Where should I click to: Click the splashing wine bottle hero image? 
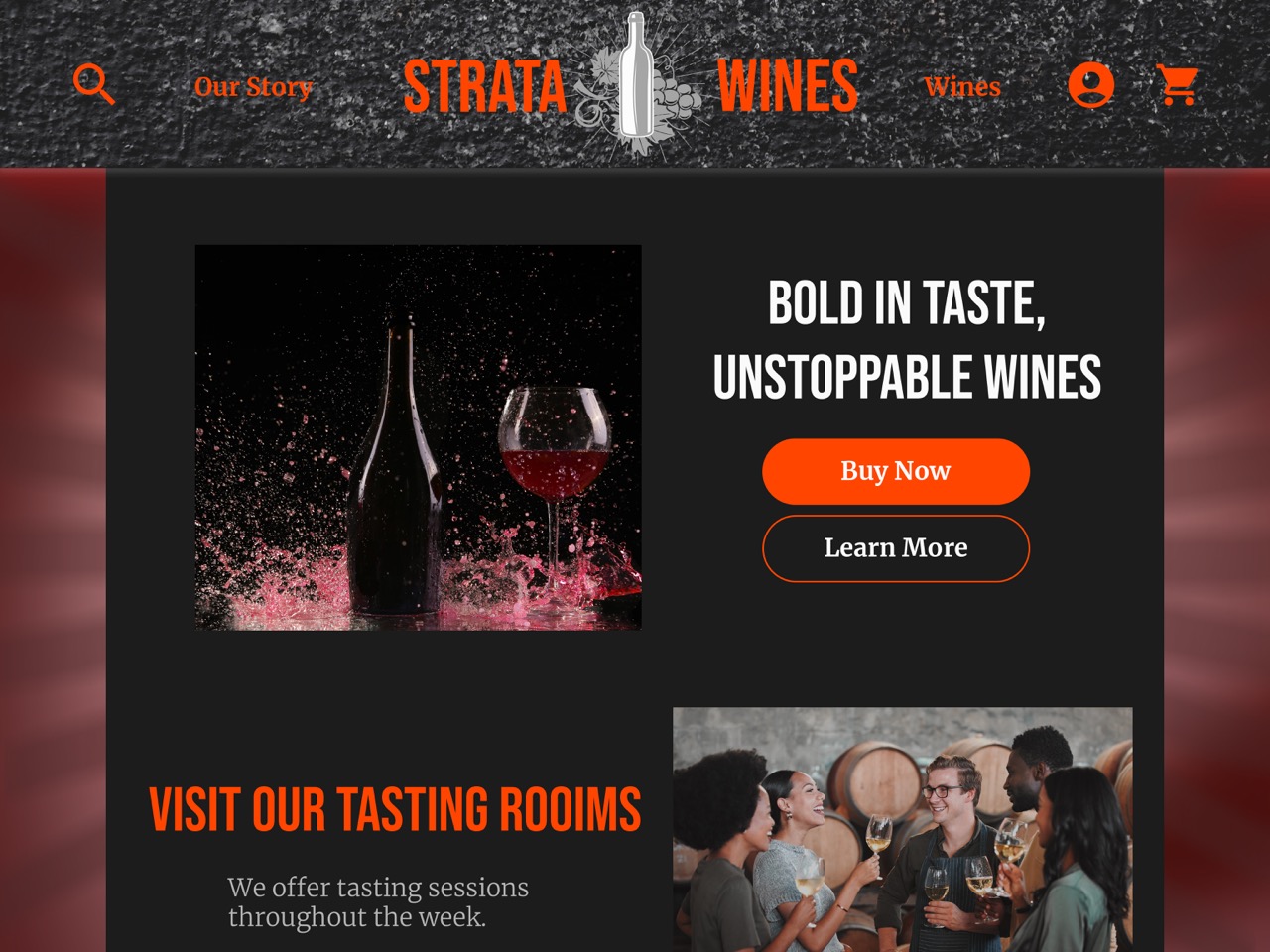point(418,437)
